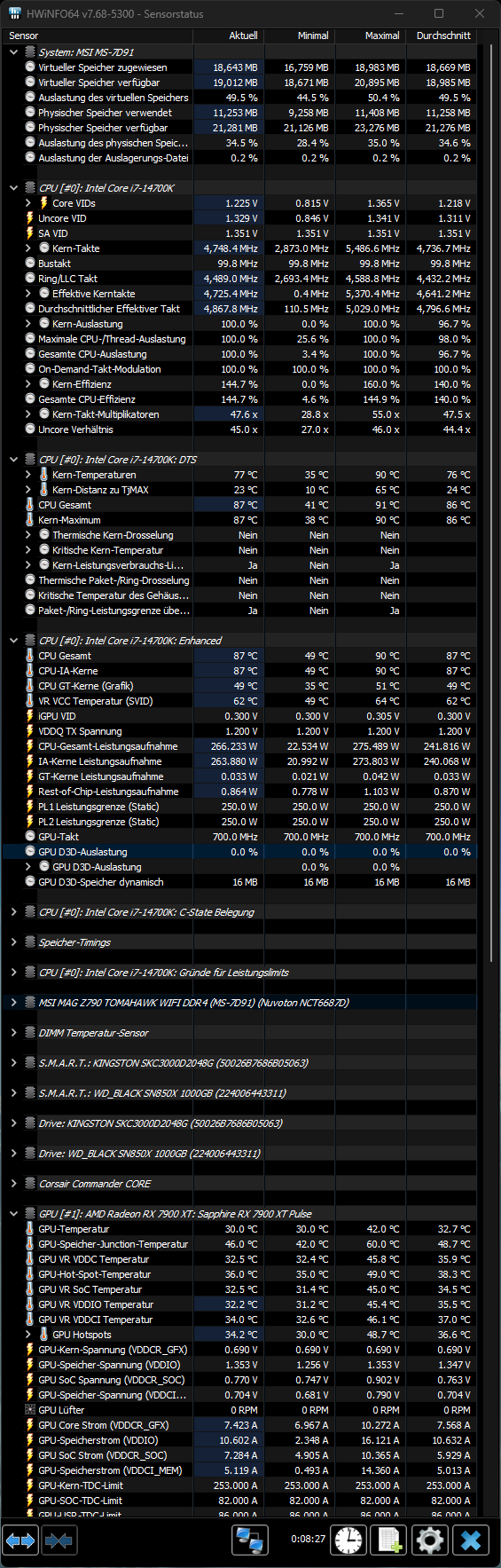Viewport: 501px width, 1568px height.
Task: Expand the Speicher-Timings group
Action: [13, 942]
